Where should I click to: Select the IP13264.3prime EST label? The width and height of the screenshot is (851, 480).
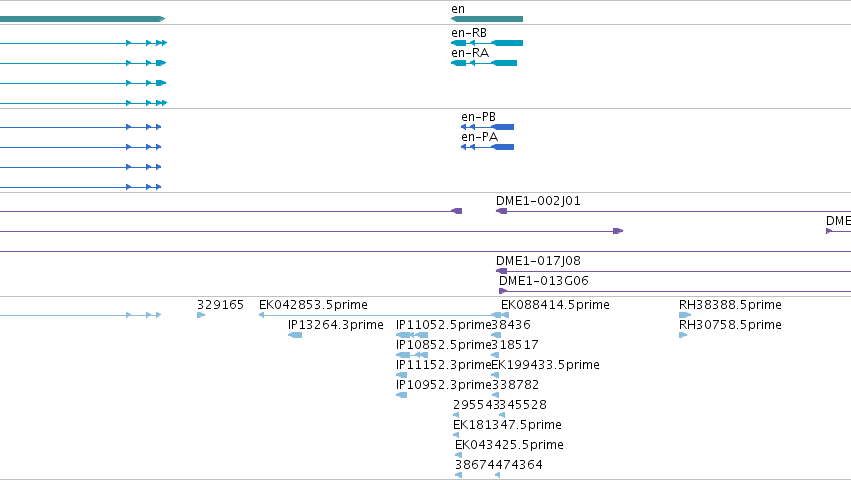click(x=335, y=325)
